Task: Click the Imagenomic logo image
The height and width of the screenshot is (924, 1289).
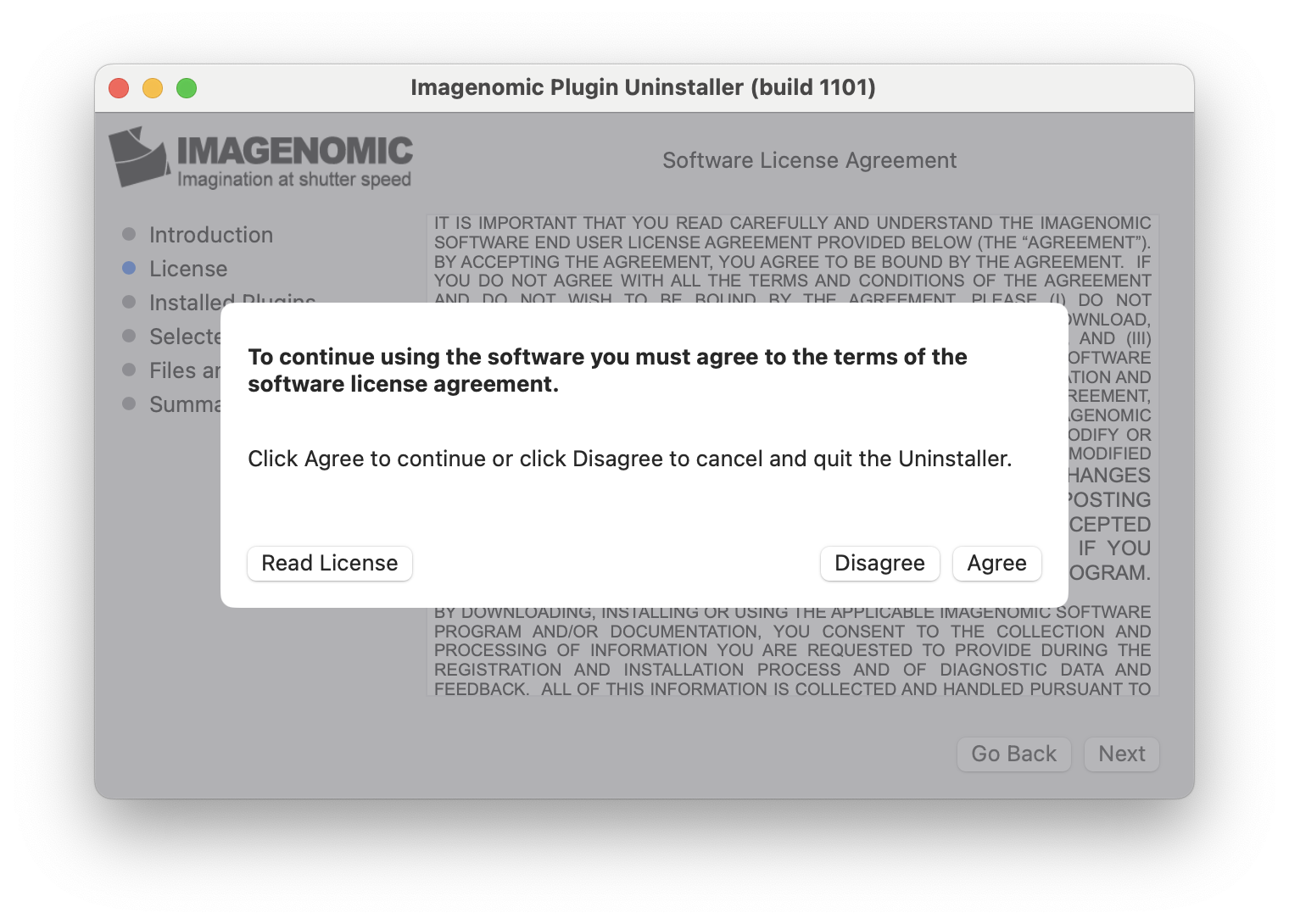Action: (261, 158)
